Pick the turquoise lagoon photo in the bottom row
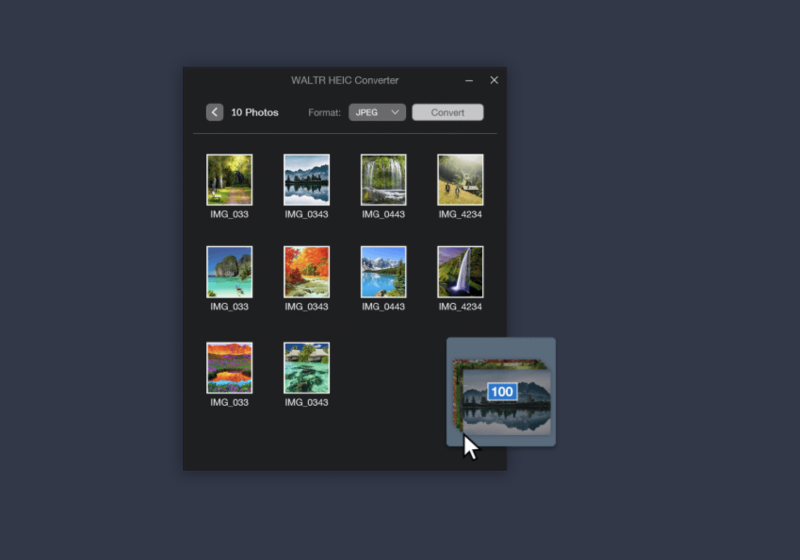The image size is (800, 560). click(x=306, y=367)
